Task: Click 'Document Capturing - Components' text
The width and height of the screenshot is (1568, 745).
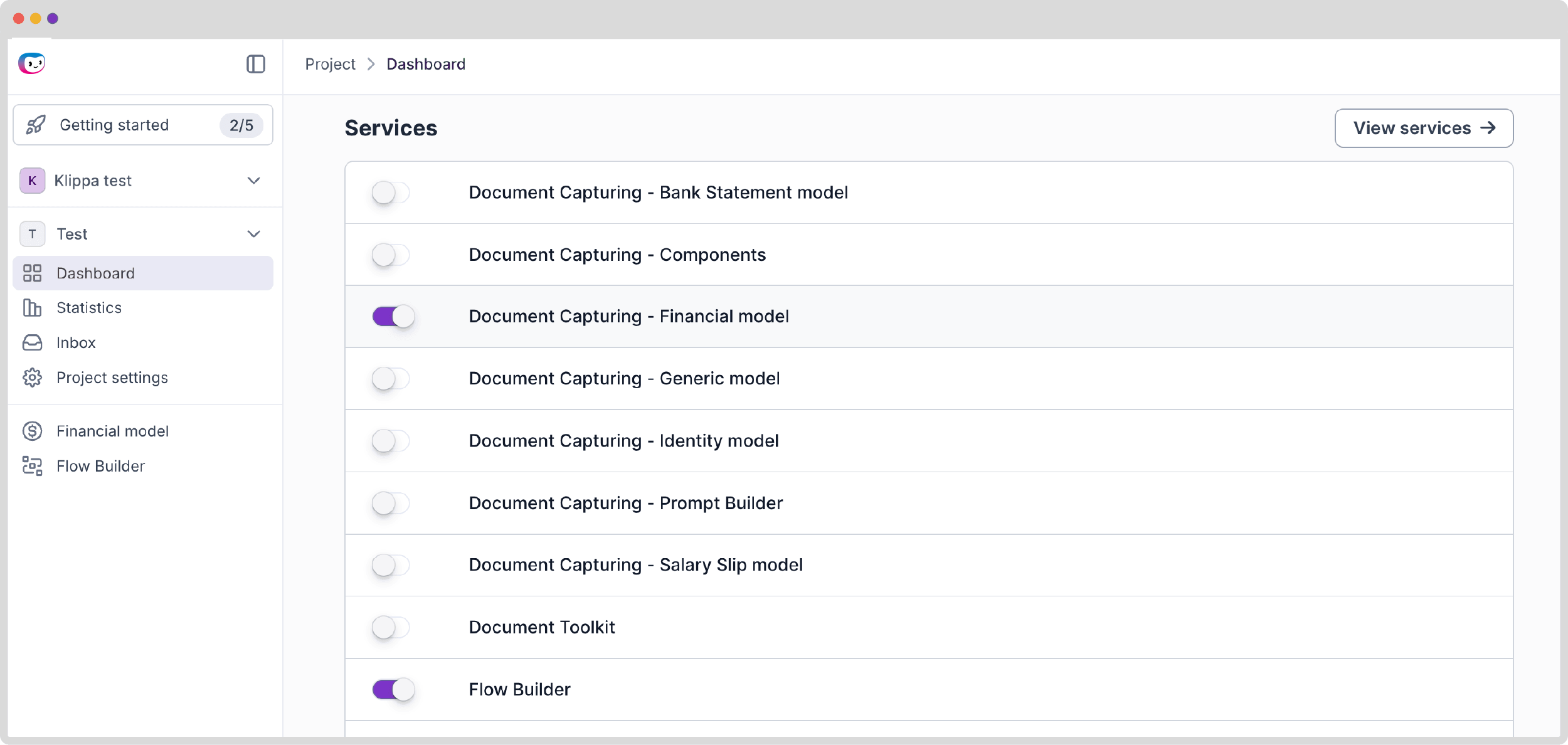Action: pyautogui.click(x=617, y=255)
